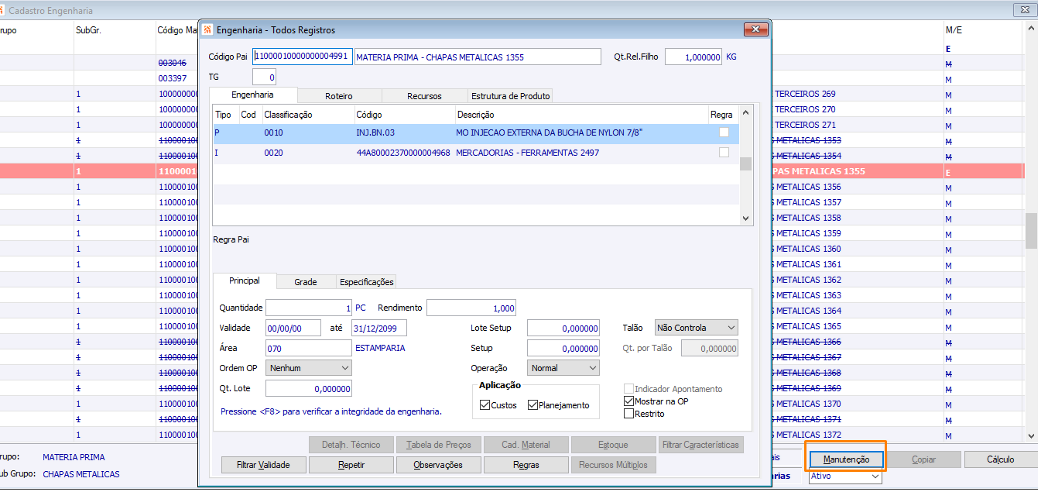
Task: Toggle Regra checkbox for INJ.BN.03 row
Action: [724, 132]
